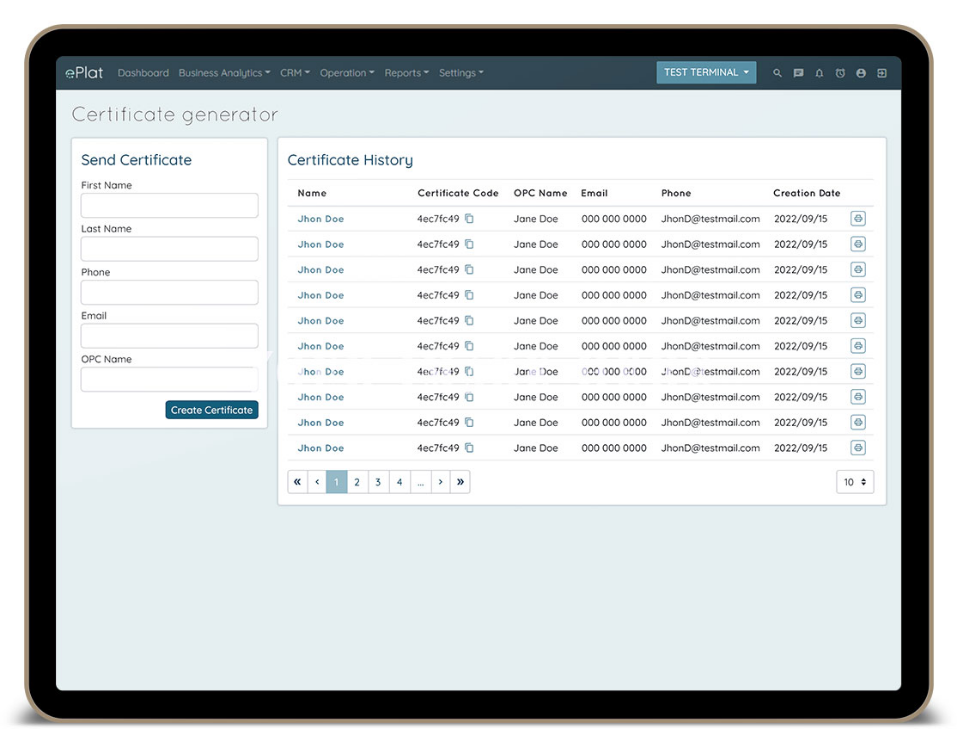Open the search icon in the top bar
Image resolution: width=957 pixels, height=729 pixels.
777,73
